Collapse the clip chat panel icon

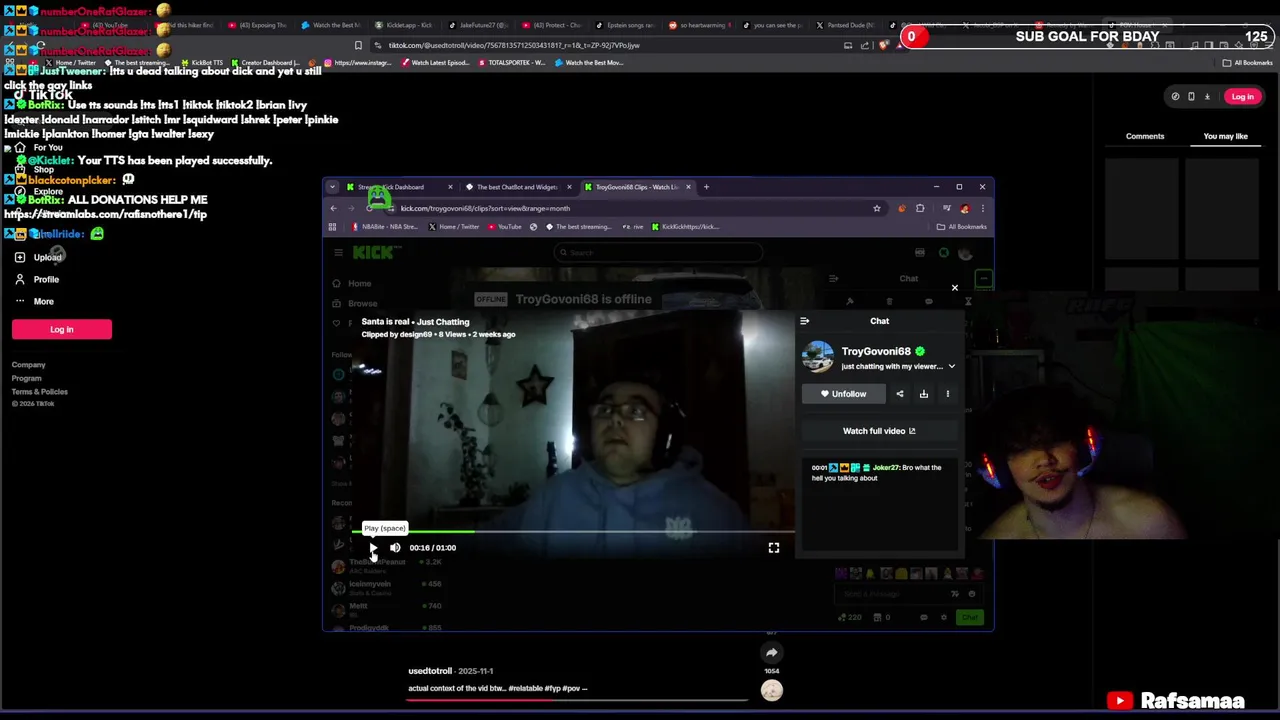(x=805, y=321)
